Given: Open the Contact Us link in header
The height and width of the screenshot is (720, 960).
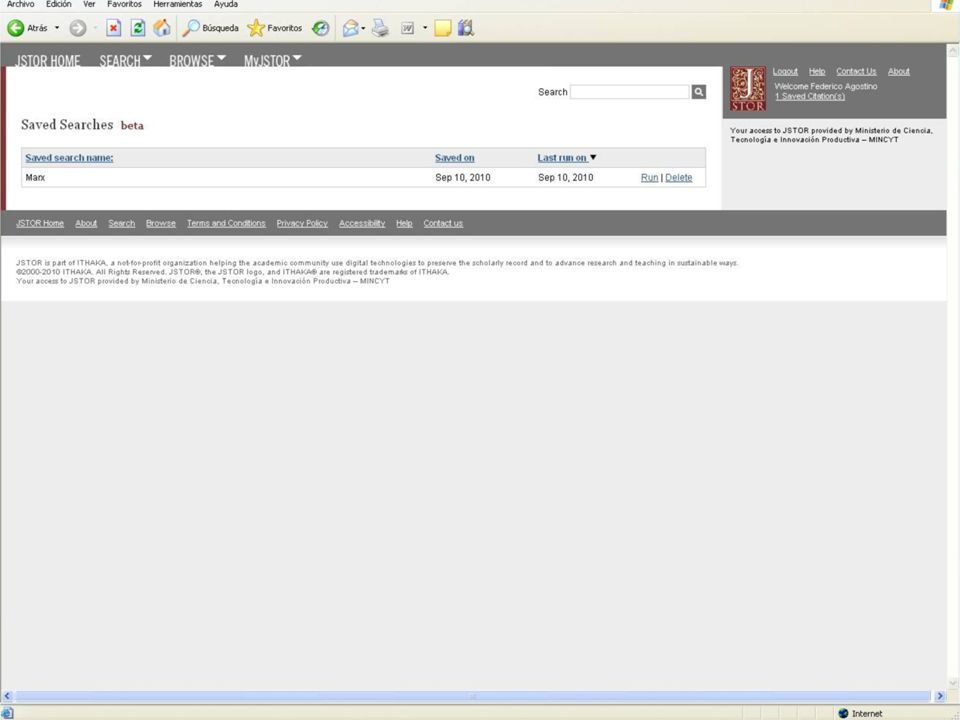Looking at the screenshot, I should point(856,72).
